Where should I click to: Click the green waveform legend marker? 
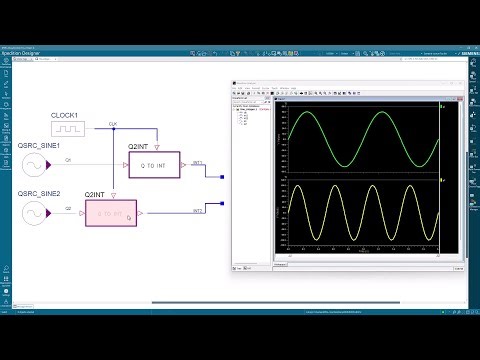[x=441, y=107]
